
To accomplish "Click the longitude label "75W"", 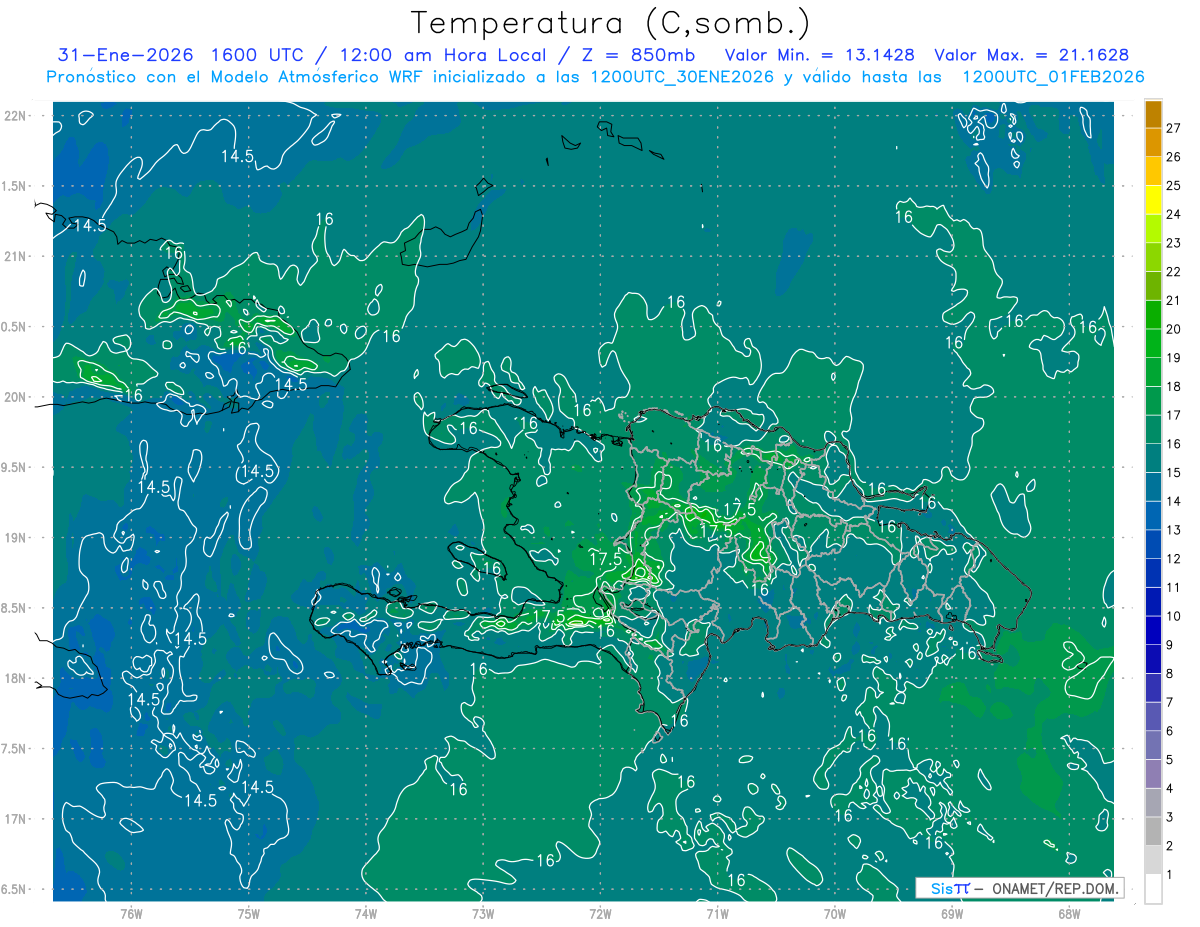I will coord(249,914).
